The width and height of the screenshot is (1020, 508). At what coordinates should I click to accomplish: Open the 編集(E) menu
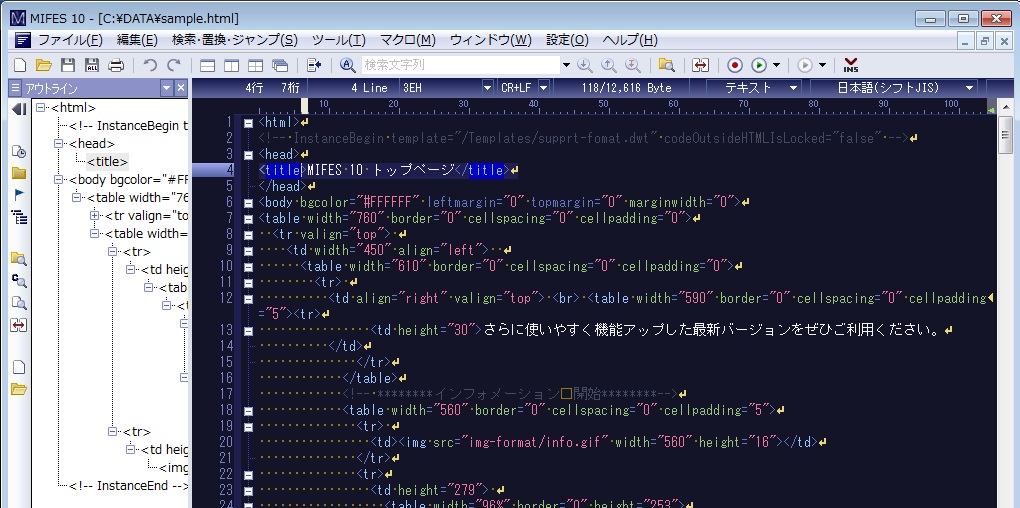pos(137,40)
